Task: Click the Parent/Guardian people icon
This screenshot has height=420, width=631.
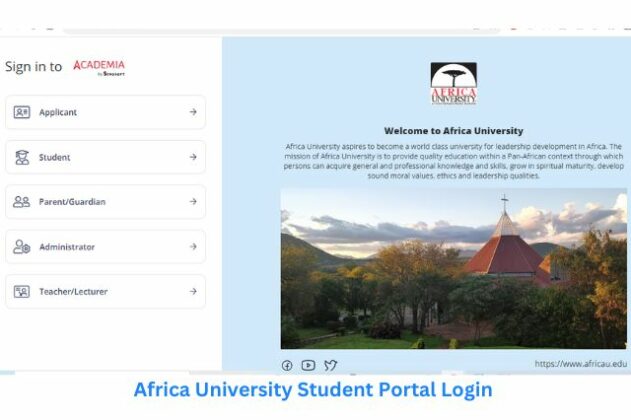Action: tap(21, 202)
